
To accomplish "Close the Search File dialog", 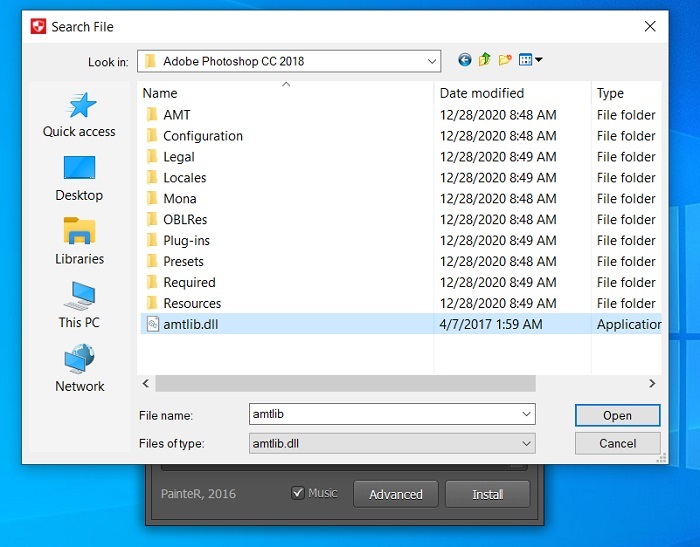I will click(650, 26).
